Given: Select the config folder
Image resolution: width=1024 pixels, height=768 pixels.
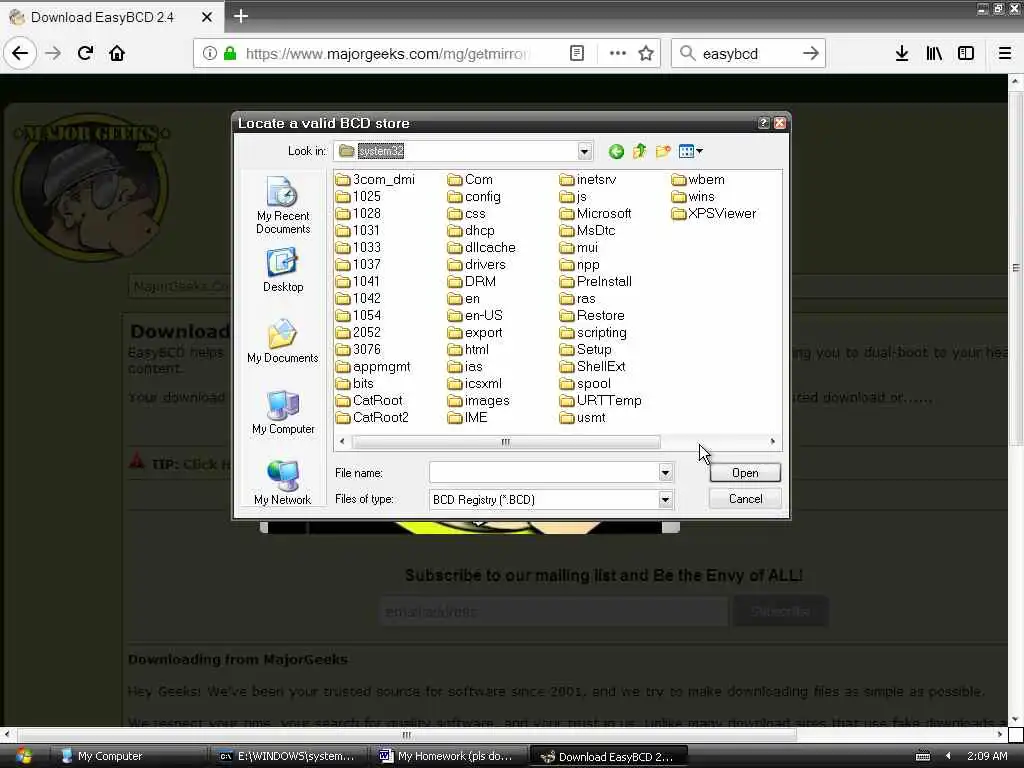Looking at the screenshot, I should click(x=474, y=197).
